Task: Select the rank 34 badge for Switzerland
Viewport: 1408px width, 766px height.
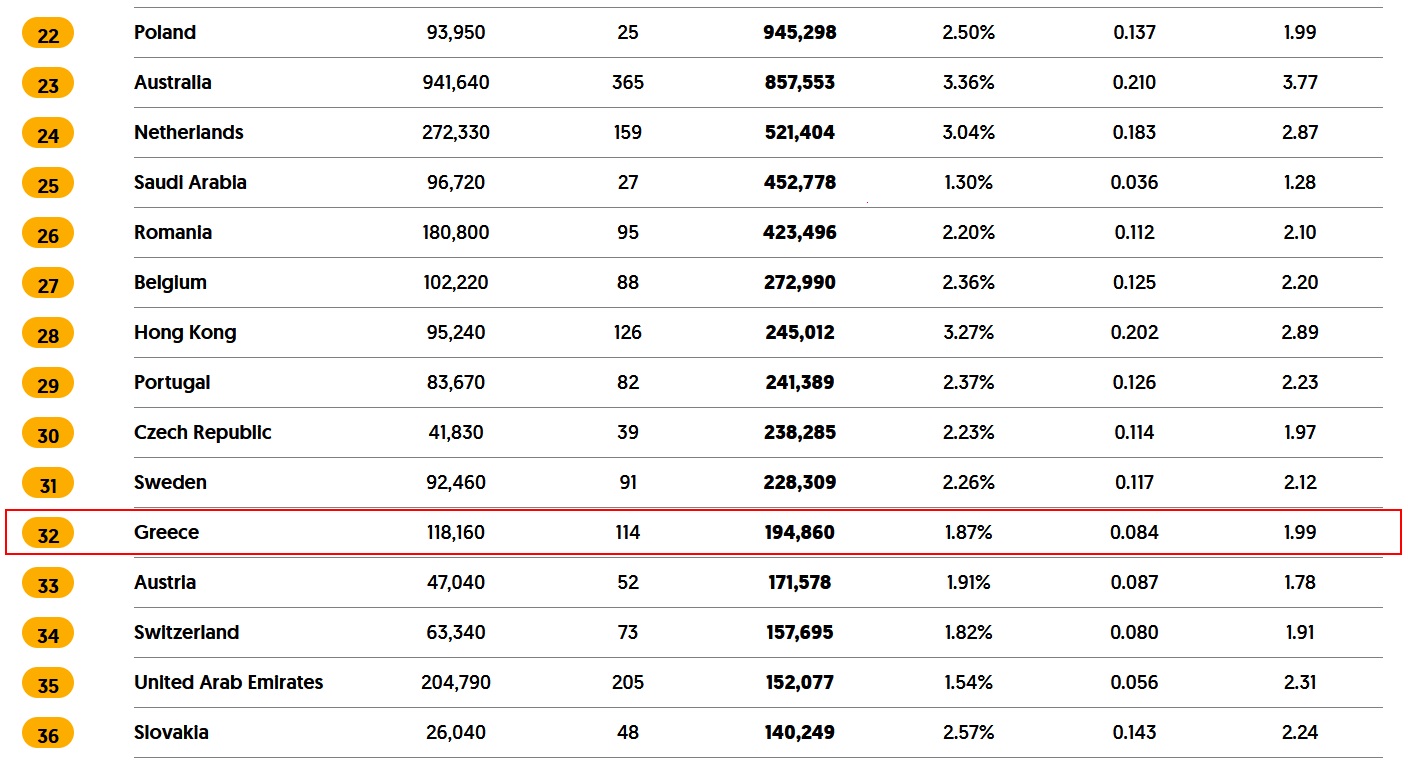Action: tap(48, 634)
